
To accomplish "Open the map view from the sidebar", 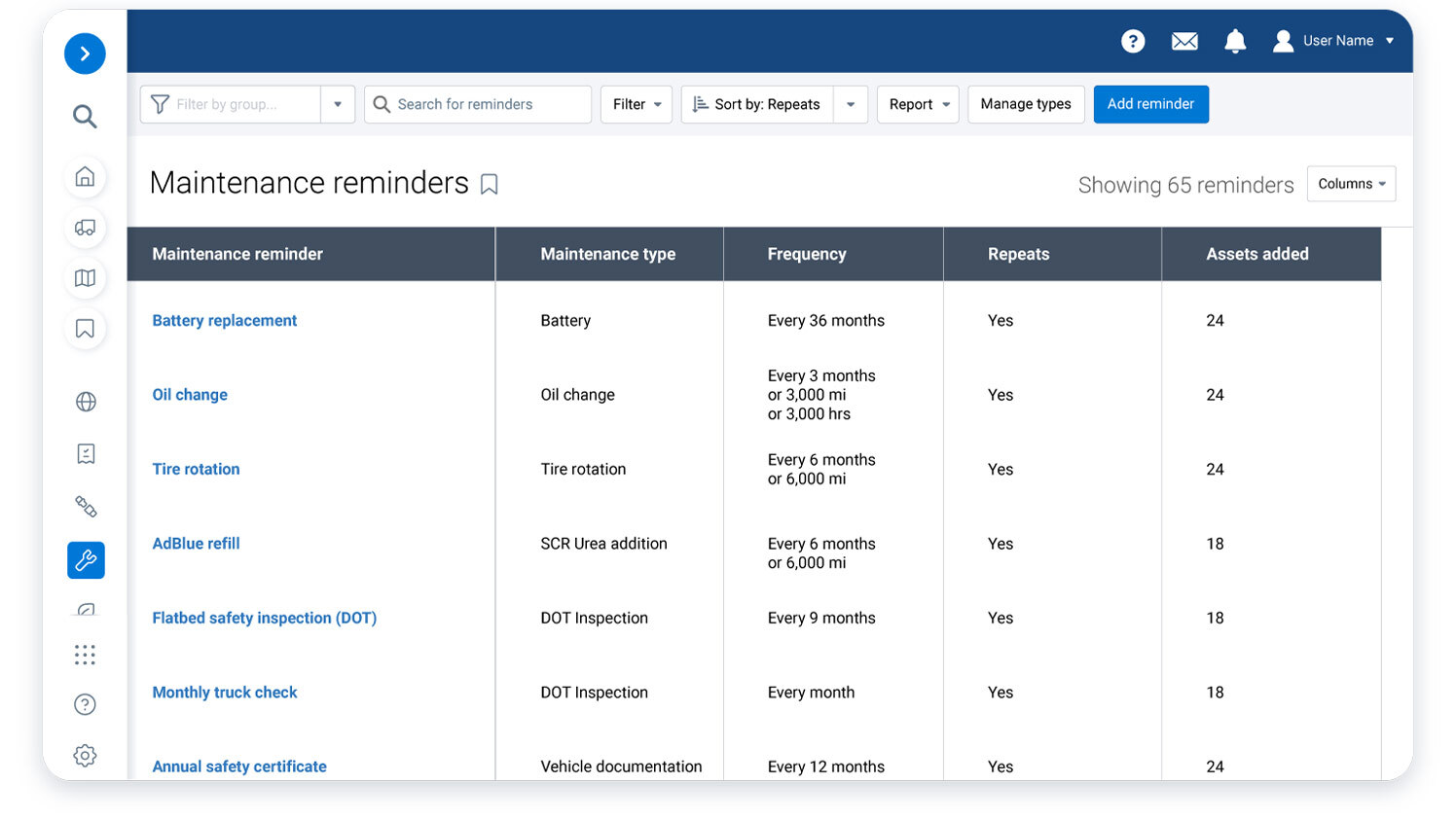I will pyautogui.click(x=85, y=278).
